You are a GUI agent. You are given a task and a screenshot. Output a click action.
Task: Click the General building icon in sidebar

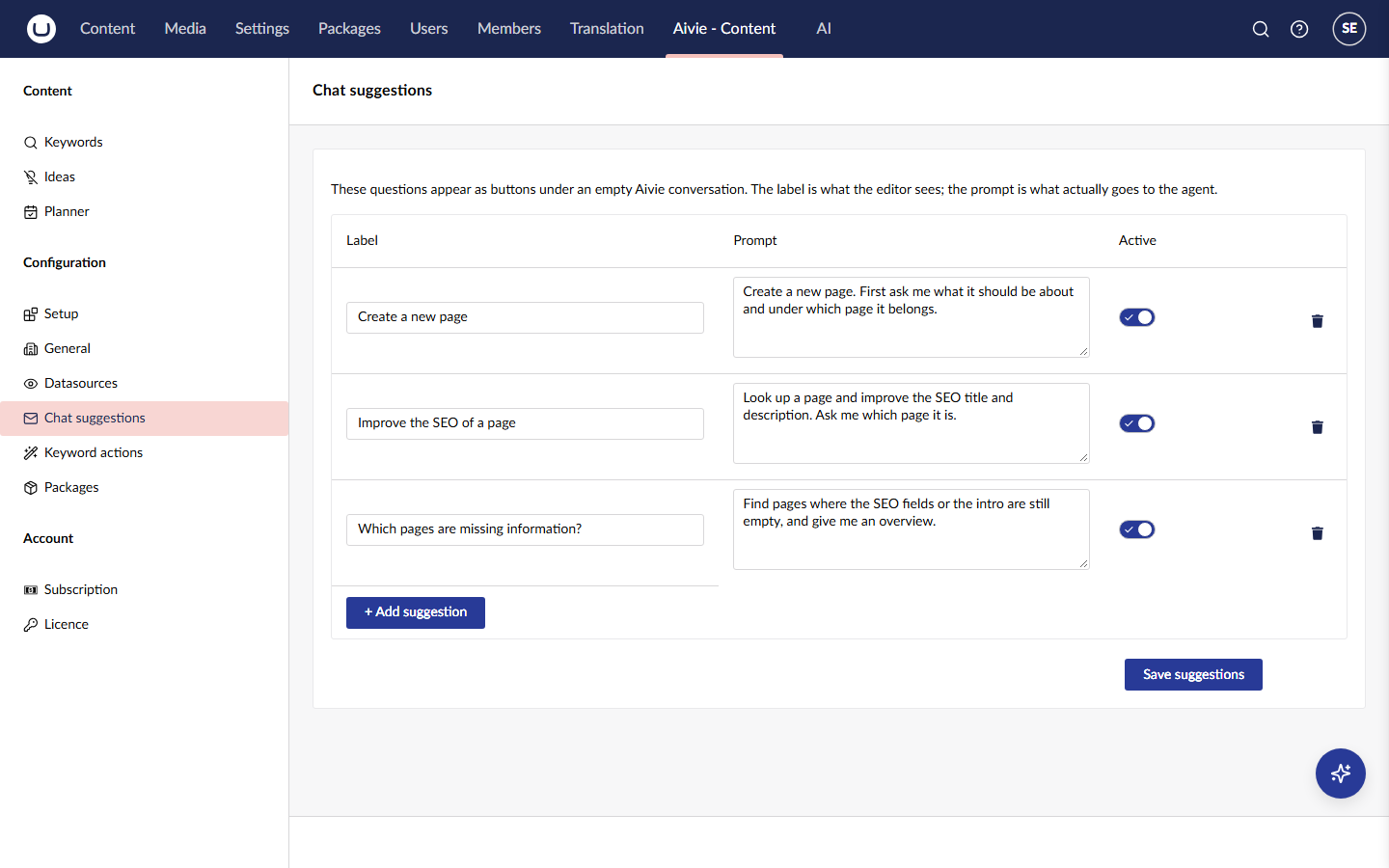click(31, 349)
